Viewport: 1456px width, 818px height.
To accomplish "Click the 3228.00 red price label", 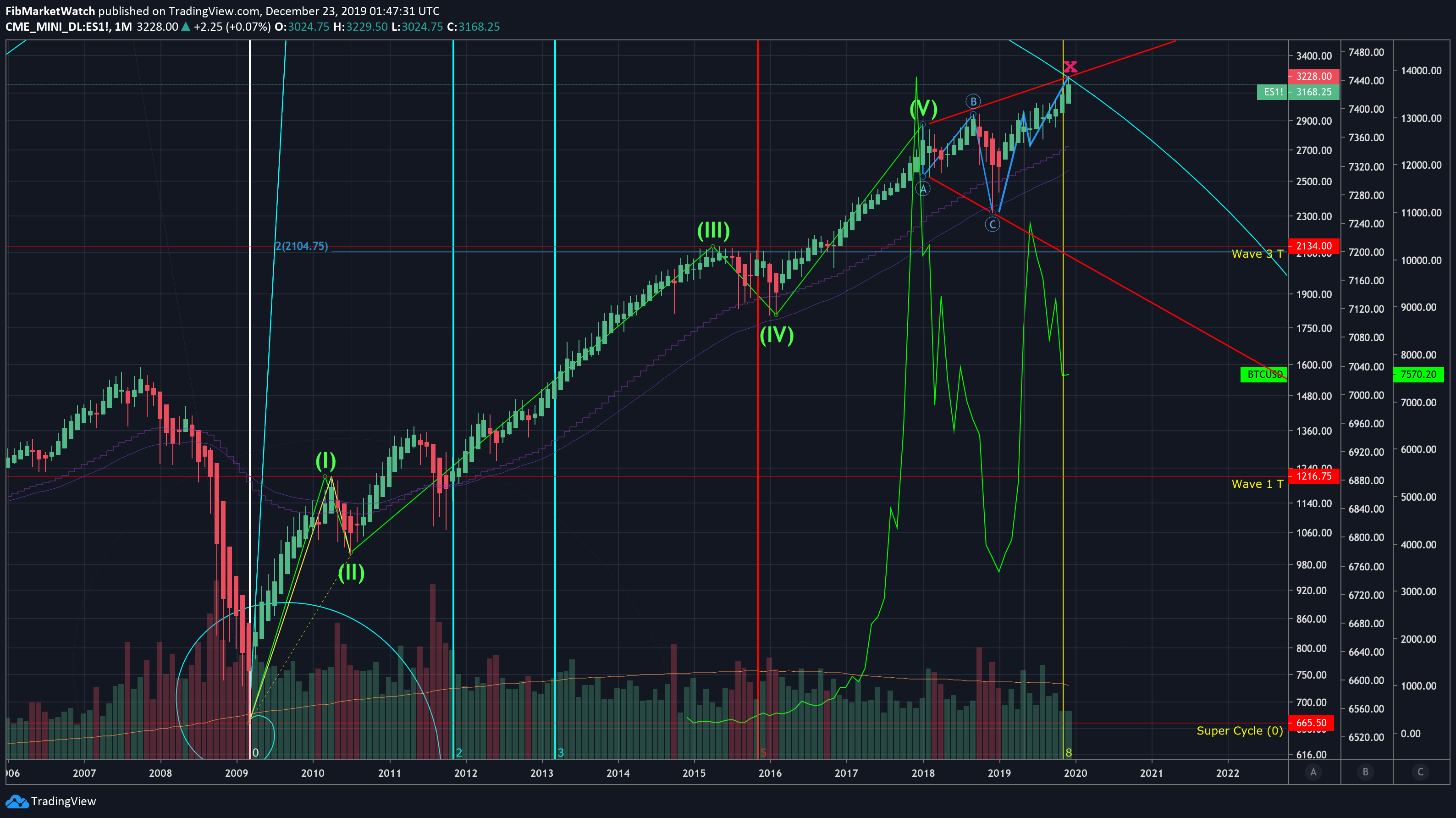I will [x=1313, y=76].
